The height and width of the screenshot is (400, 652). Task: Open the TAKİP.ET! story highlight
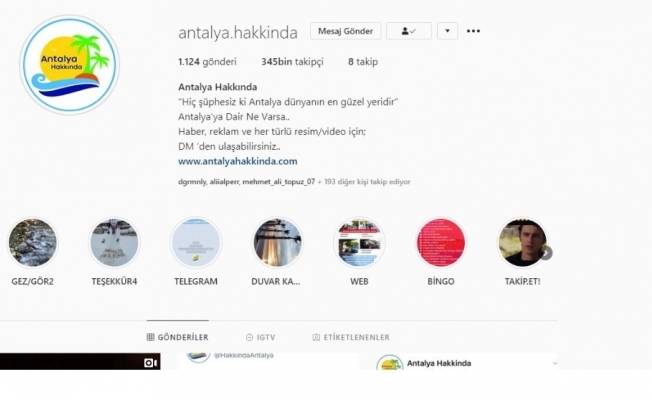tap(522, 243)
